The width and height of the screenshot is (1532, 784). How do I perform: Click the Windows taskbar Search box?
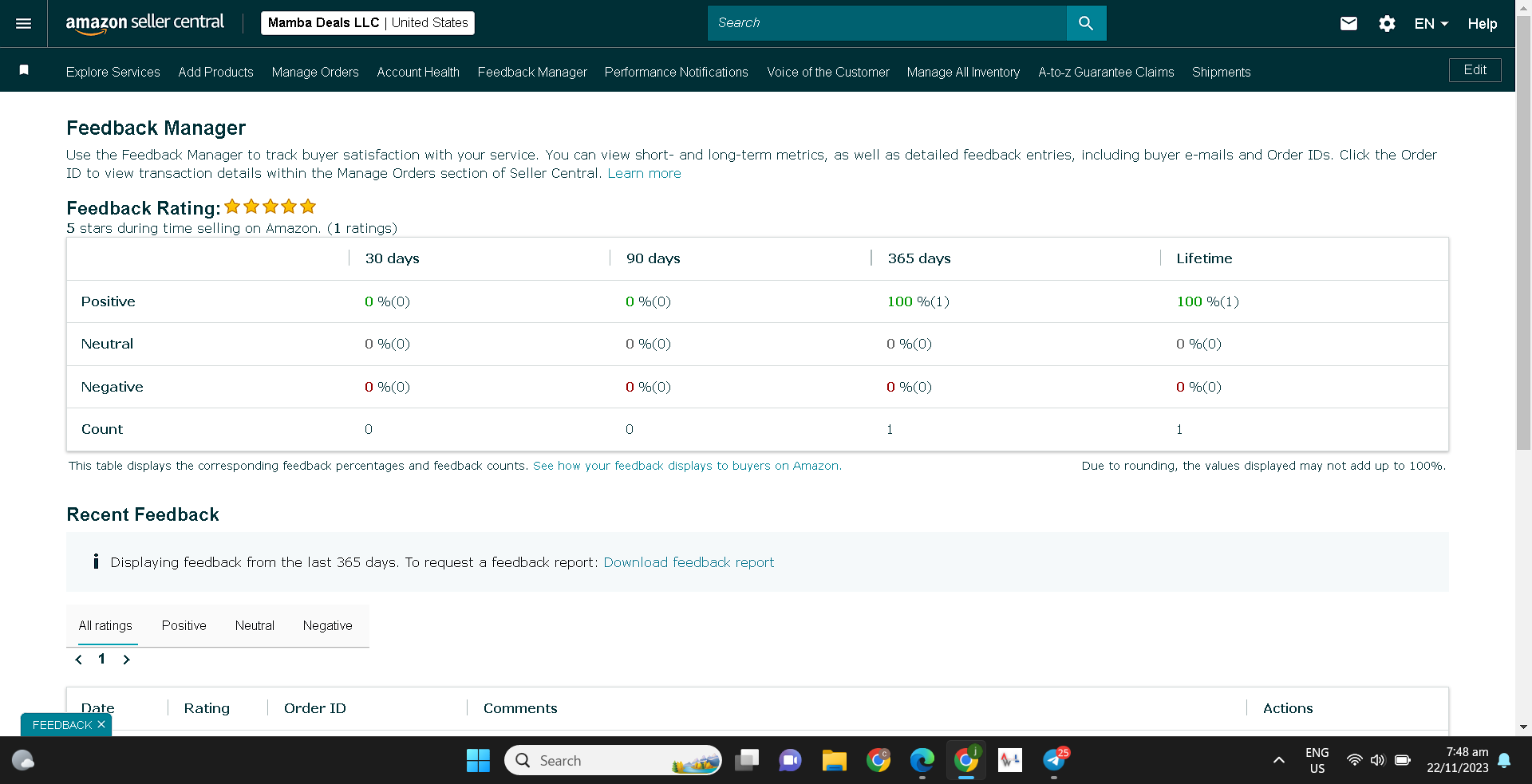click(613, 760)
